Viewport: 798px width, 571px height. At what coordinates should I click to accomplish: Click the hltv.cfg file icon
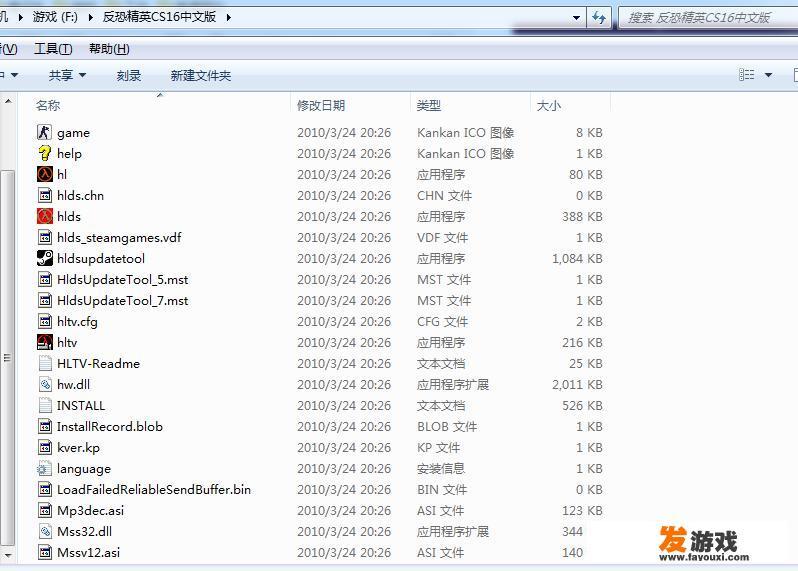[x=45, y=321]
